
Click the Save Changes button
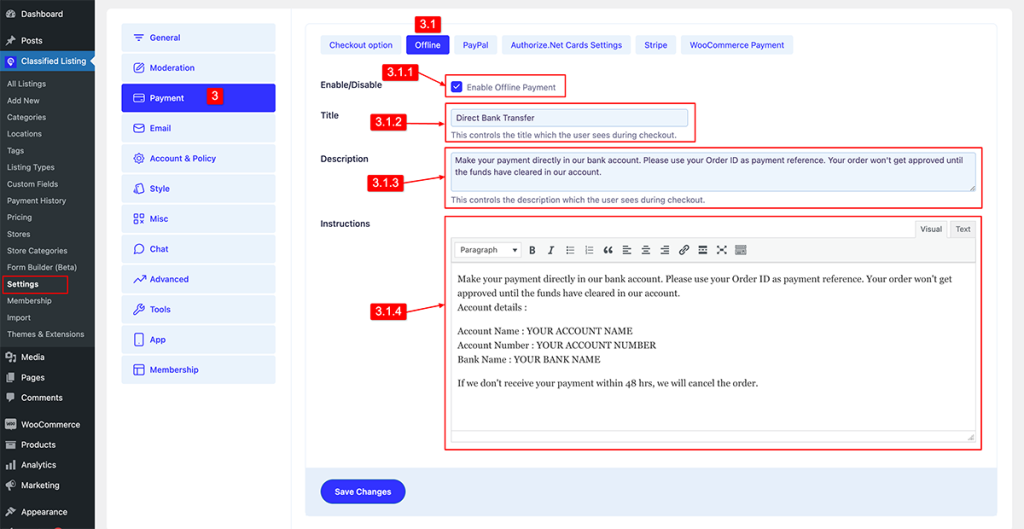[362, 492]
